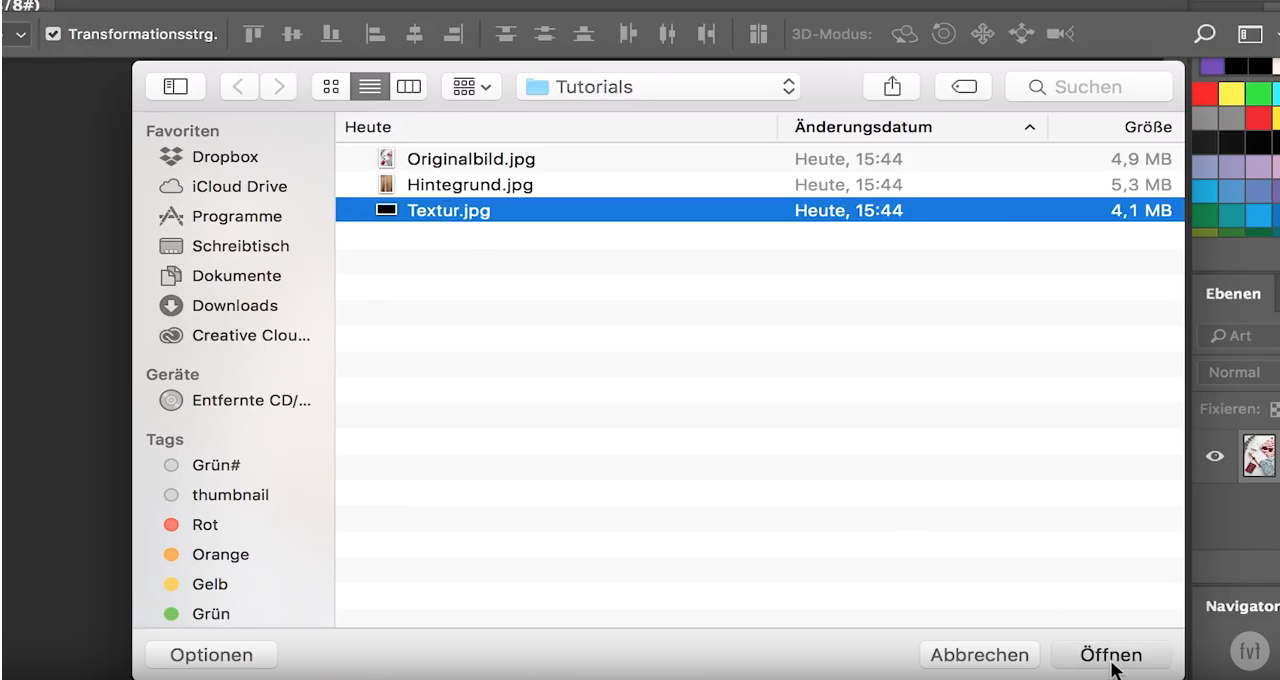This screenshot has height=680, width=1280.
Task: Click the Optionen button
Action: click(x=211, y=655)
